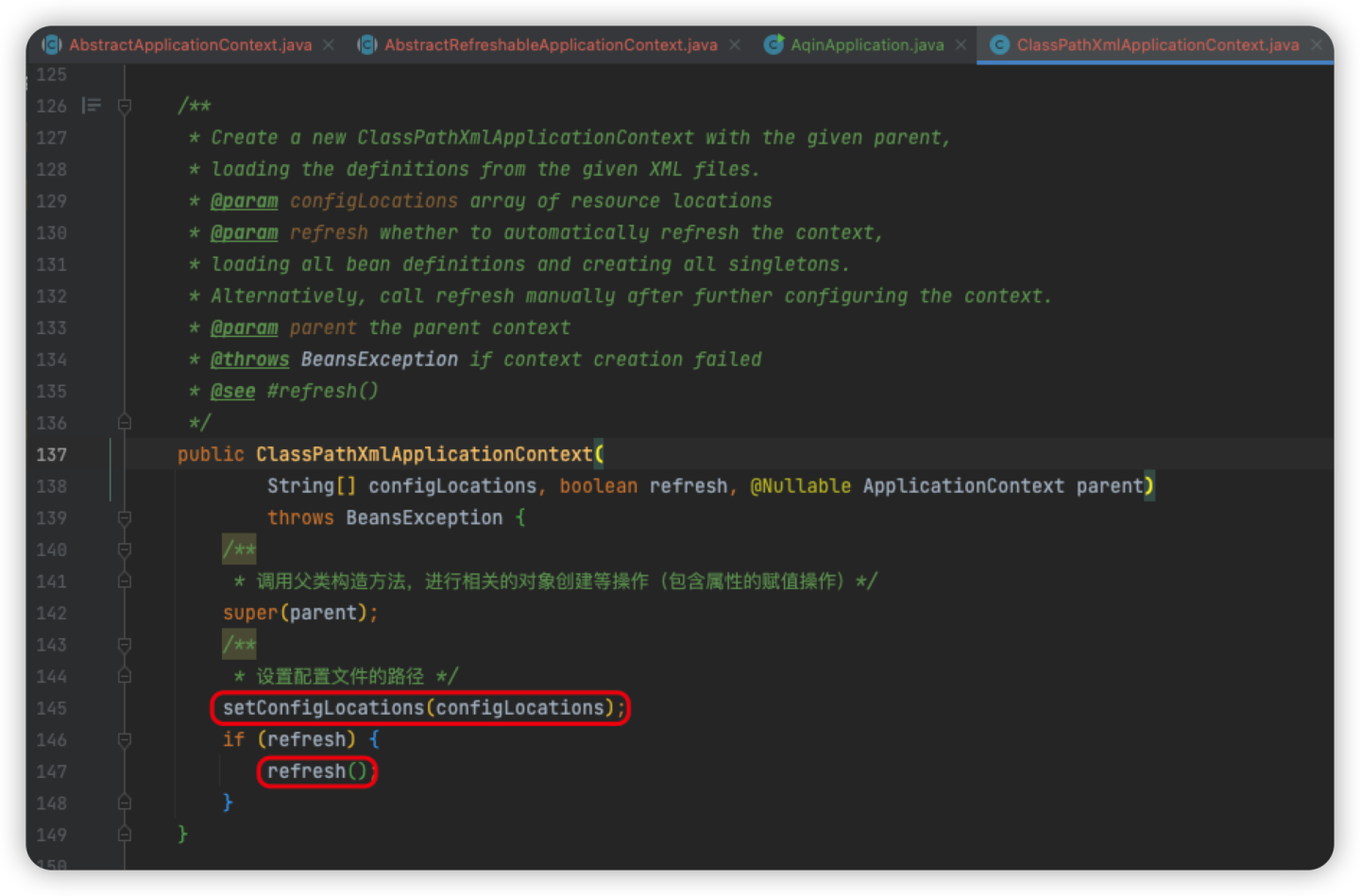
Task: Close the AqinApplication.java tab
Action: coord(960,44)
